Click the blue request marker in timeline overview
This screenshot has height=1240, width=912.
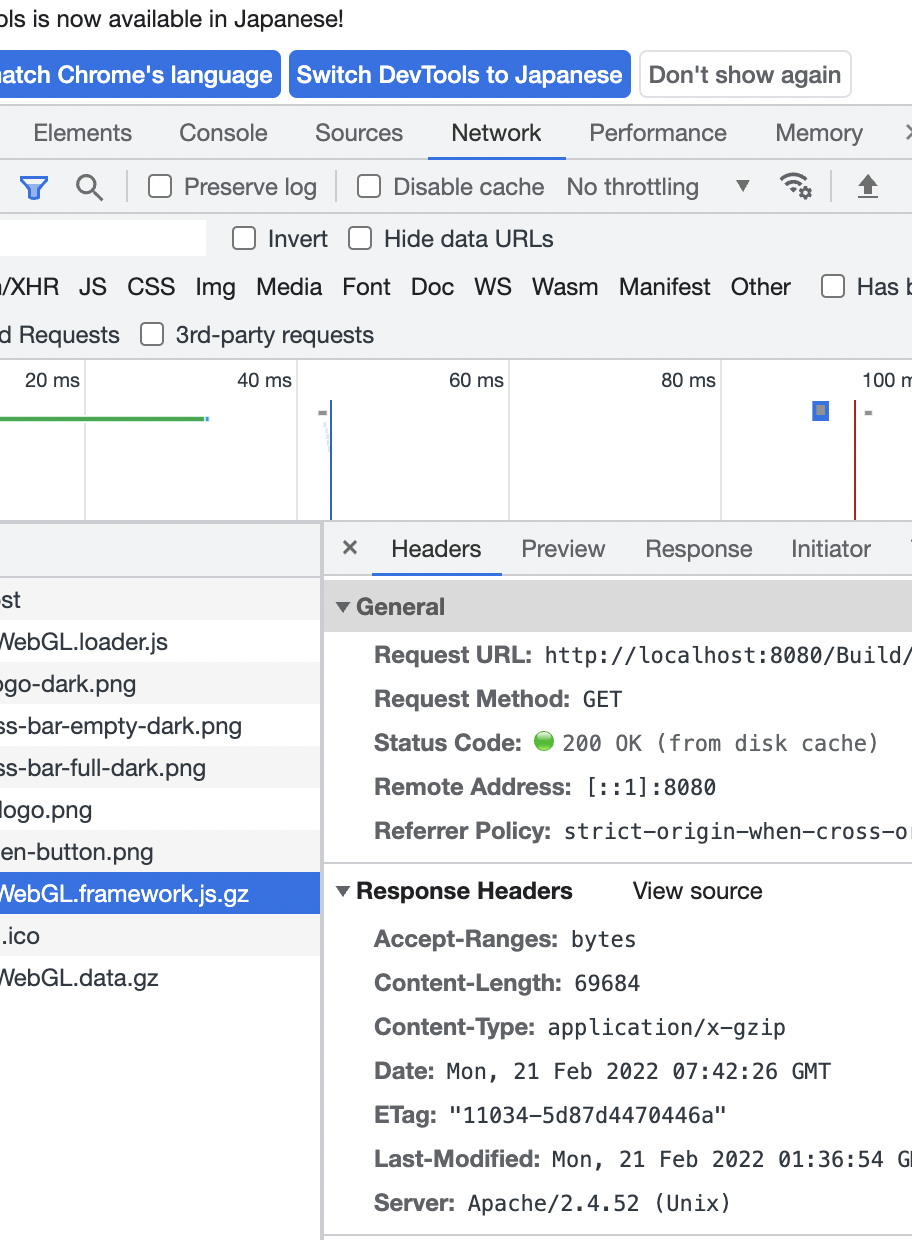coord(821,411)
